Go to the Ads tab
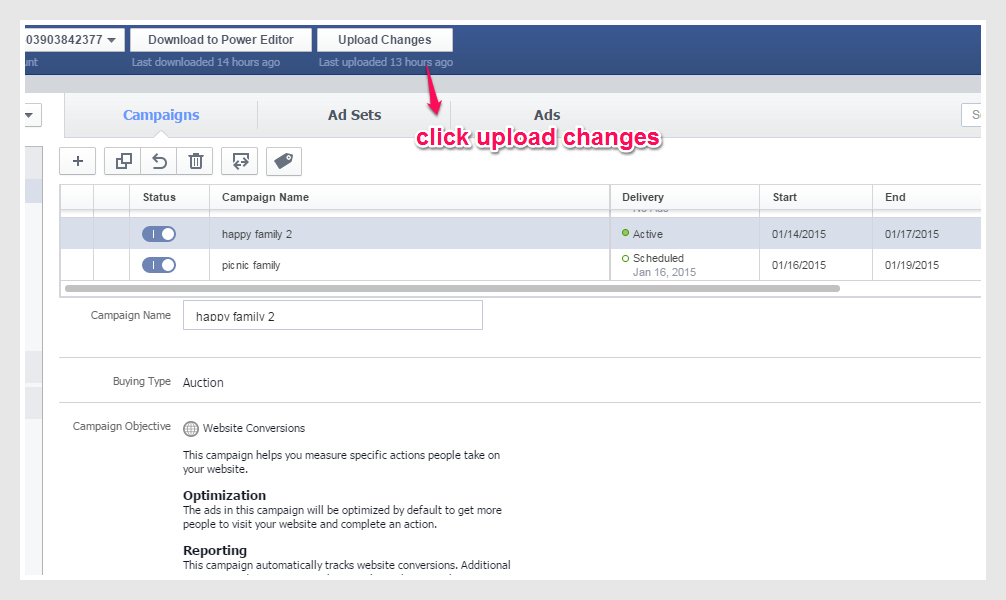The height and width of the screenshot is (600, 1006). click(547, 115)
